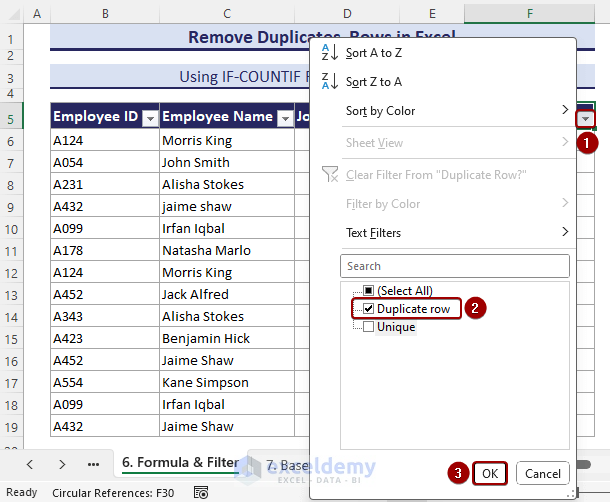Click the Cancel button
610x502 pixels.
point(543,473)
